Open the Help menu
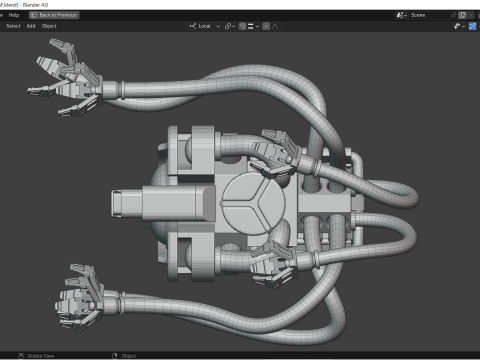Screen dimensions: 480x360 tap(14, 15)
